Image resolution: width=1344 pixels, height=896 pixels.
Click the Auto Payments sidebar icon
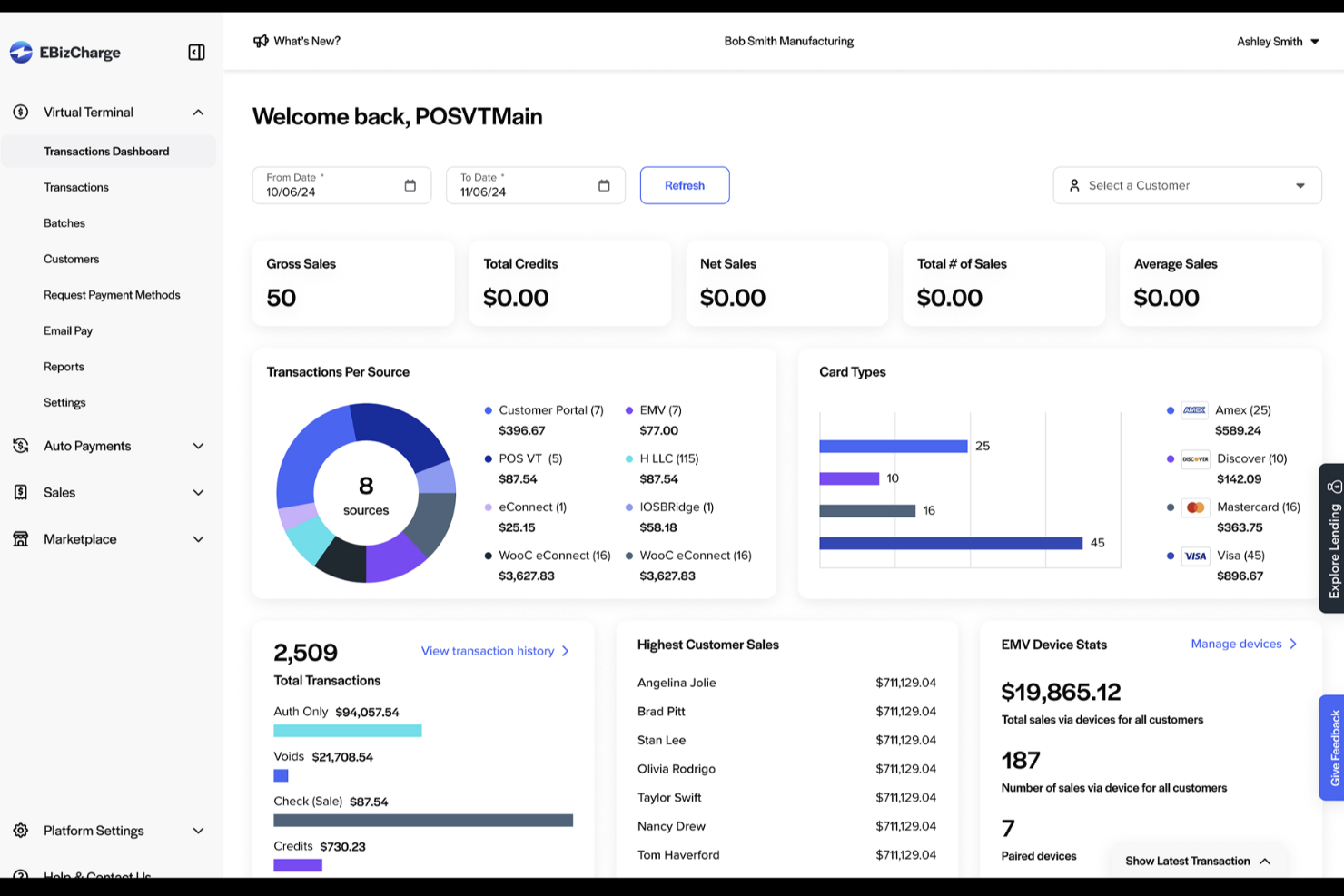click(x=20, y=446)
